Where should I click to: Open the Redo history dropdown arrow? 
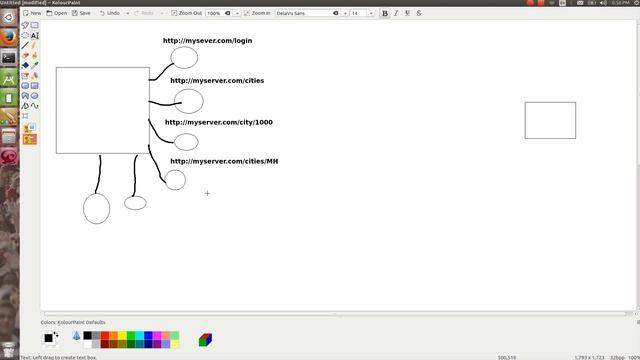tap(162, 13)
